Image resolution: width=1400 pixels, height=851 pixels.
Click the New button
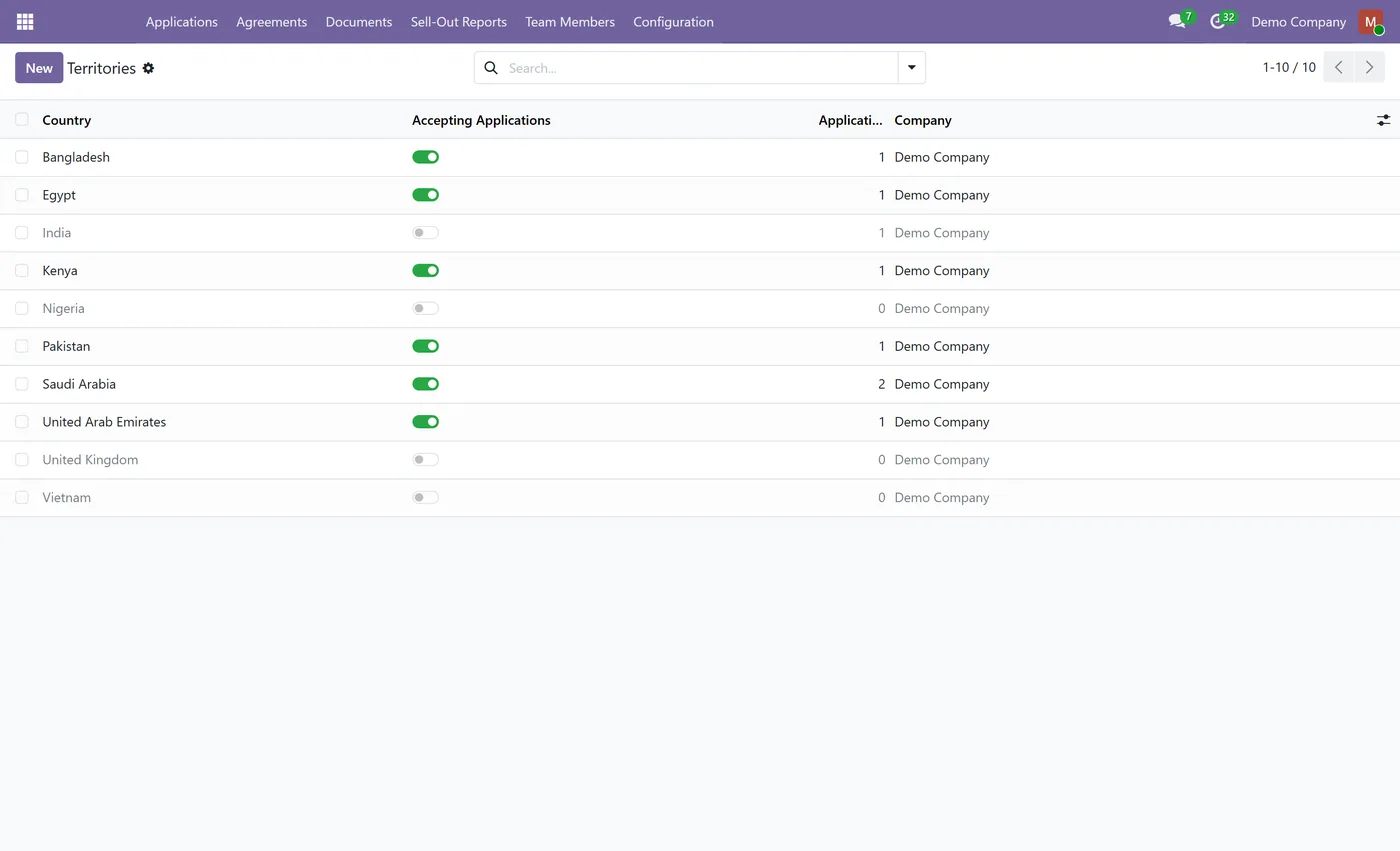39,68
